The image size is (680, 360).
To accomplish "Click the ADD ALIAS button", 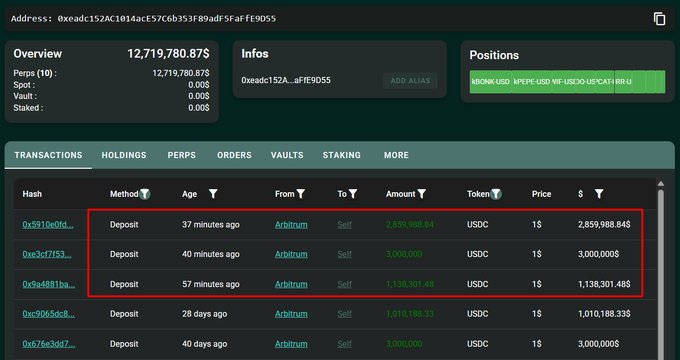I will pos(410,81).
